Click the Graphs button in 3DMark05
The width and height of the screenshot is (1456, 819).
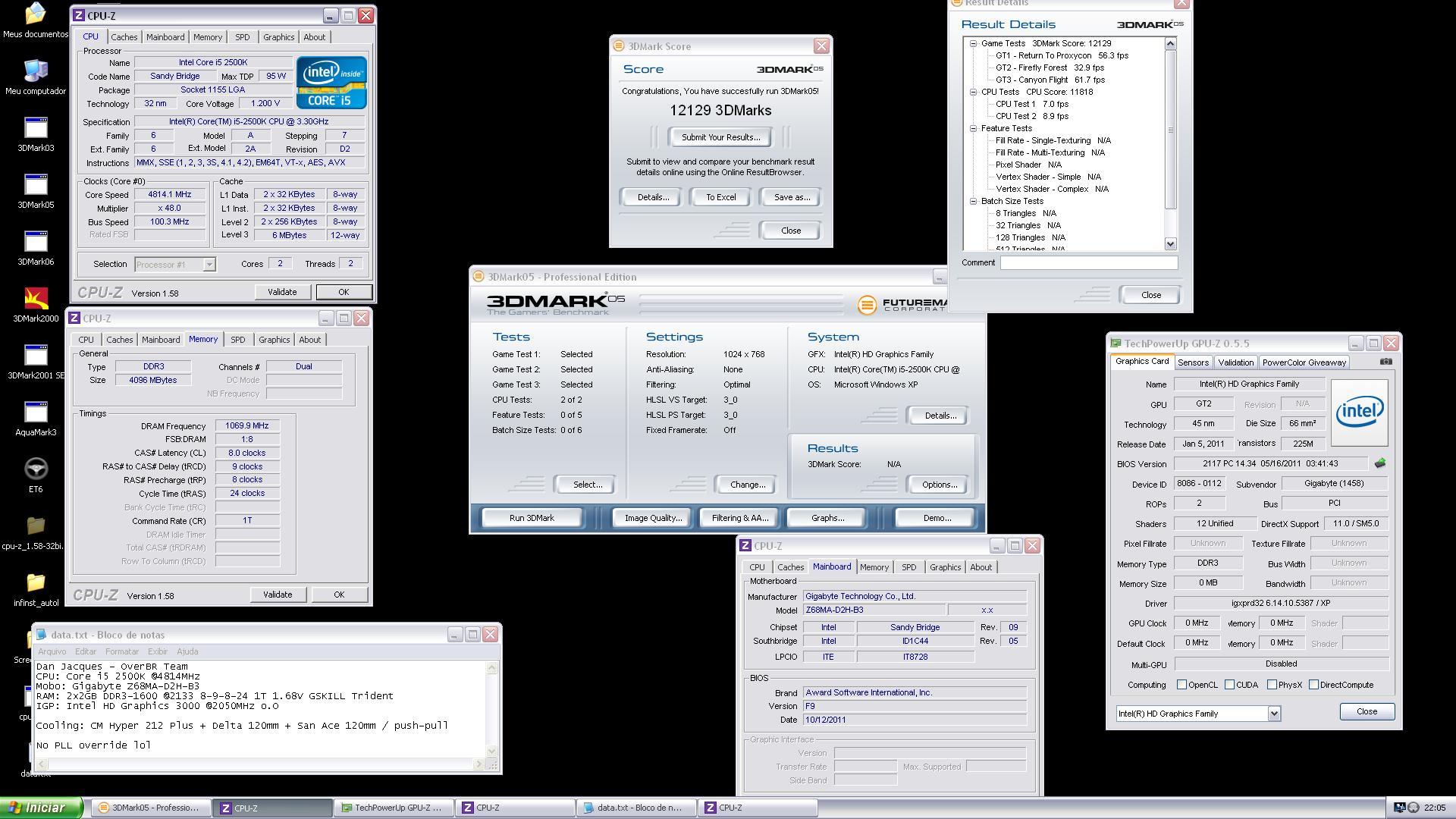click(827, 518)
